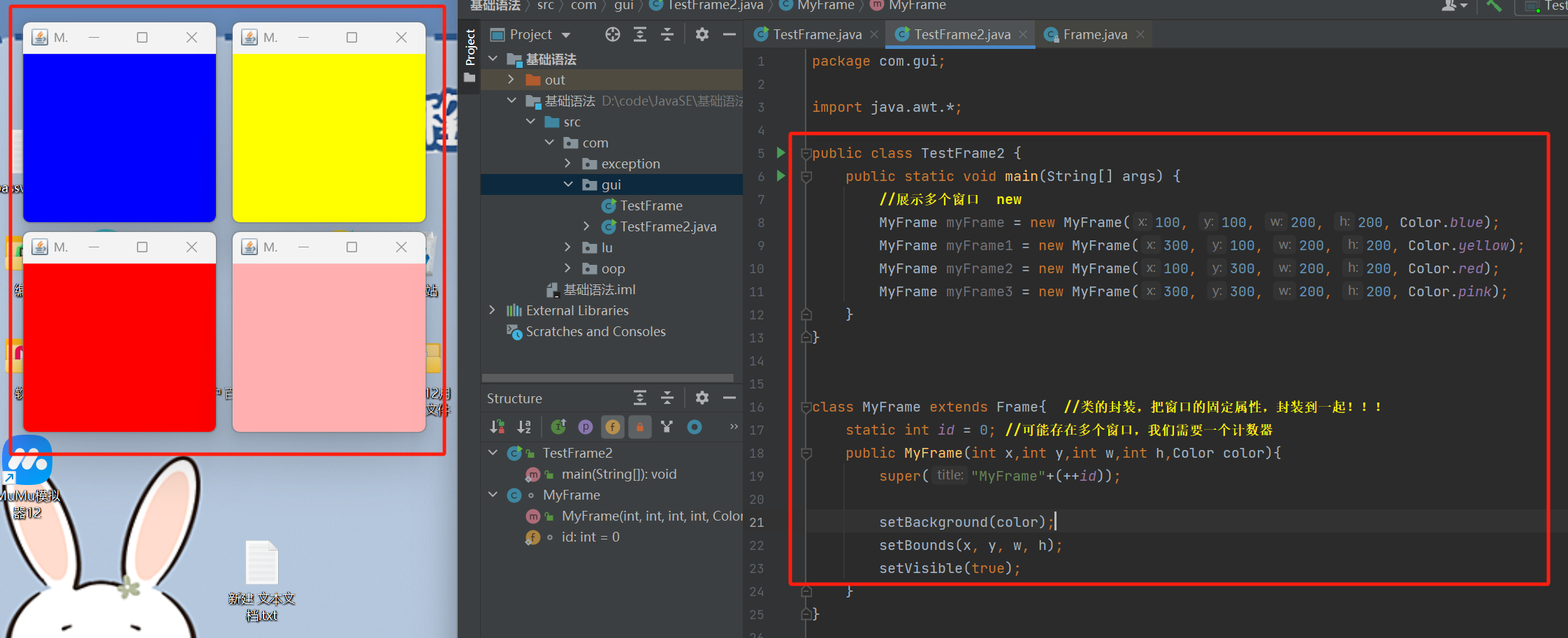Click Java icon on blue MyFrame window

(x=41, y=37)
